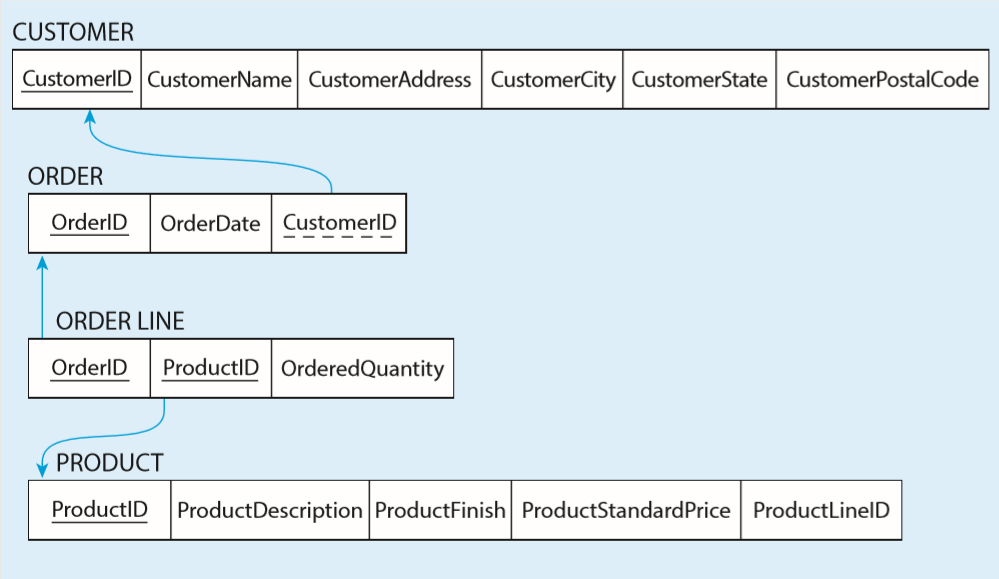Select the CustomerID cell in CUSTOMER table
Image resolution: width=999 pixels, height=579 pixels.
tap(77, 79)
